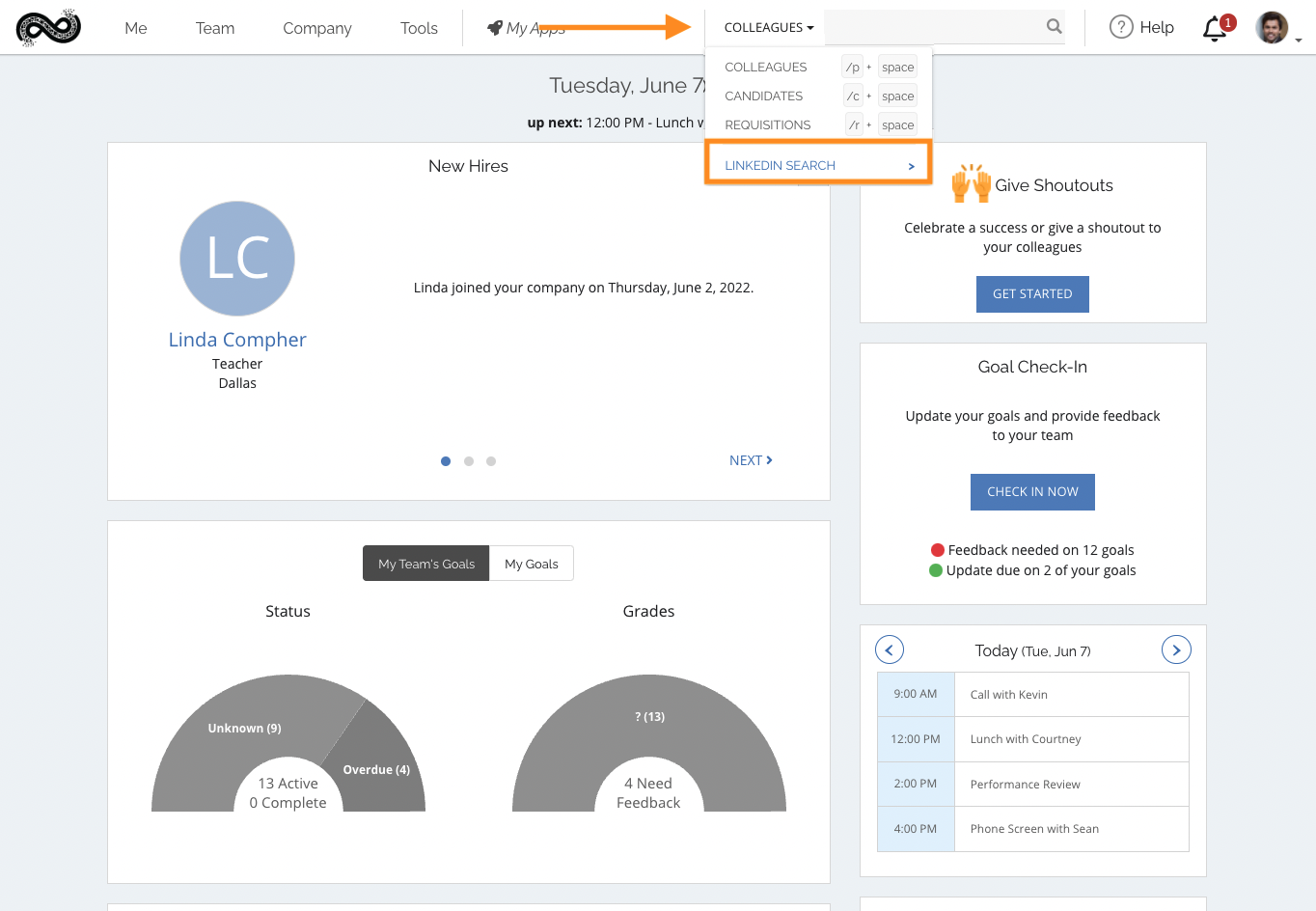
Task: Select the first new hires carousel dot
Action: click(x=446, y=461)
